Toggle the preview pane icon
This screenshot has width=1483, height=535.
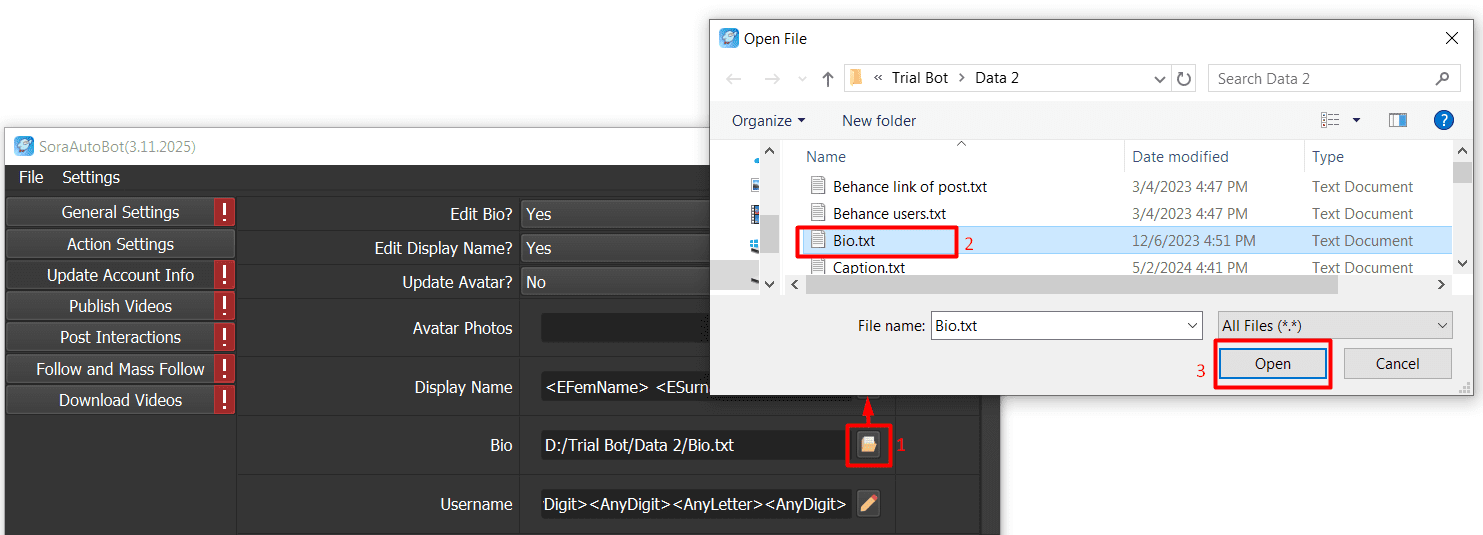tap(1398, 120)
